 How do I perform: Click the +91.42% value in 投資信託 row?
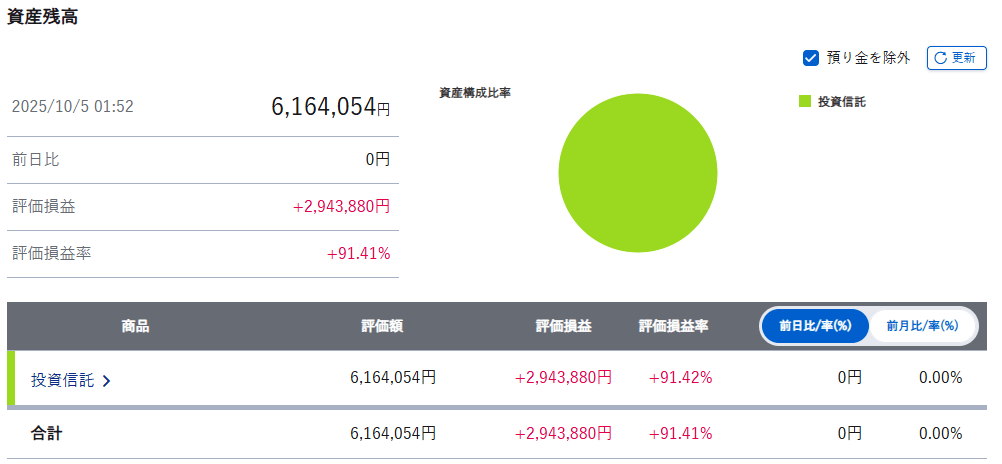pos(680,378)
